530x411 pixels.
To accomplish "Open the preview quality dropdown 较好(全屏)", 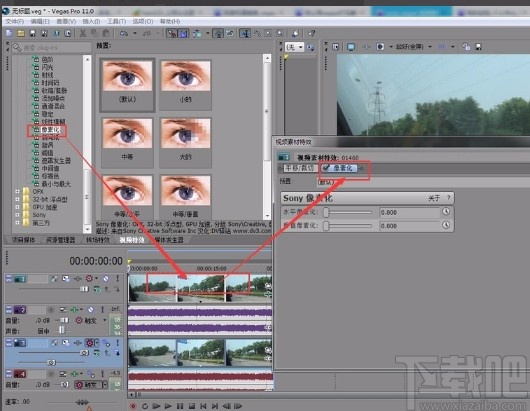I will pyautogui.click(x=414, y=47).
